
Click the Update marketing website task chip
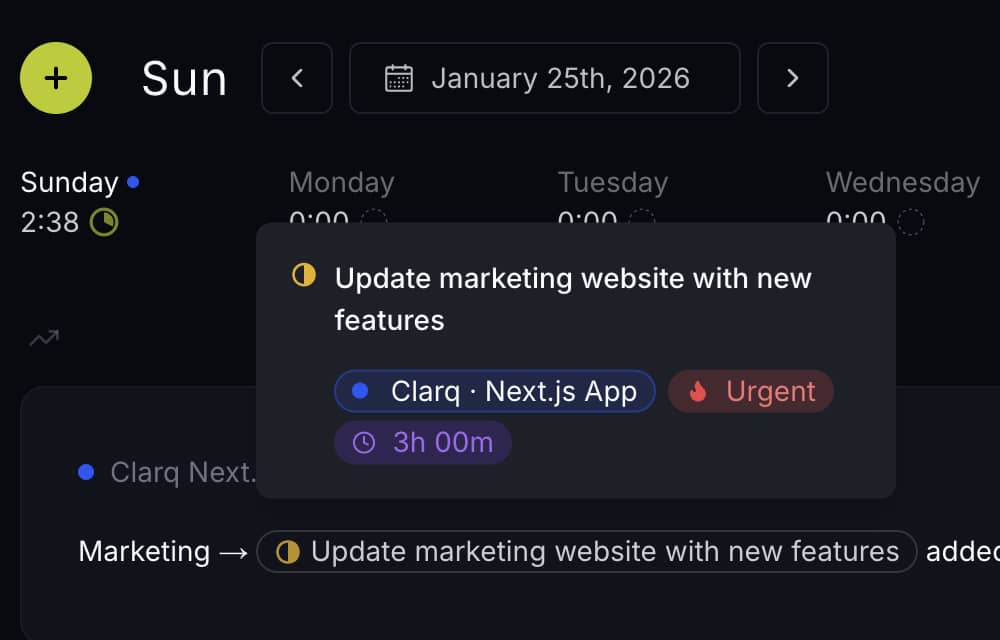(586, 551)
